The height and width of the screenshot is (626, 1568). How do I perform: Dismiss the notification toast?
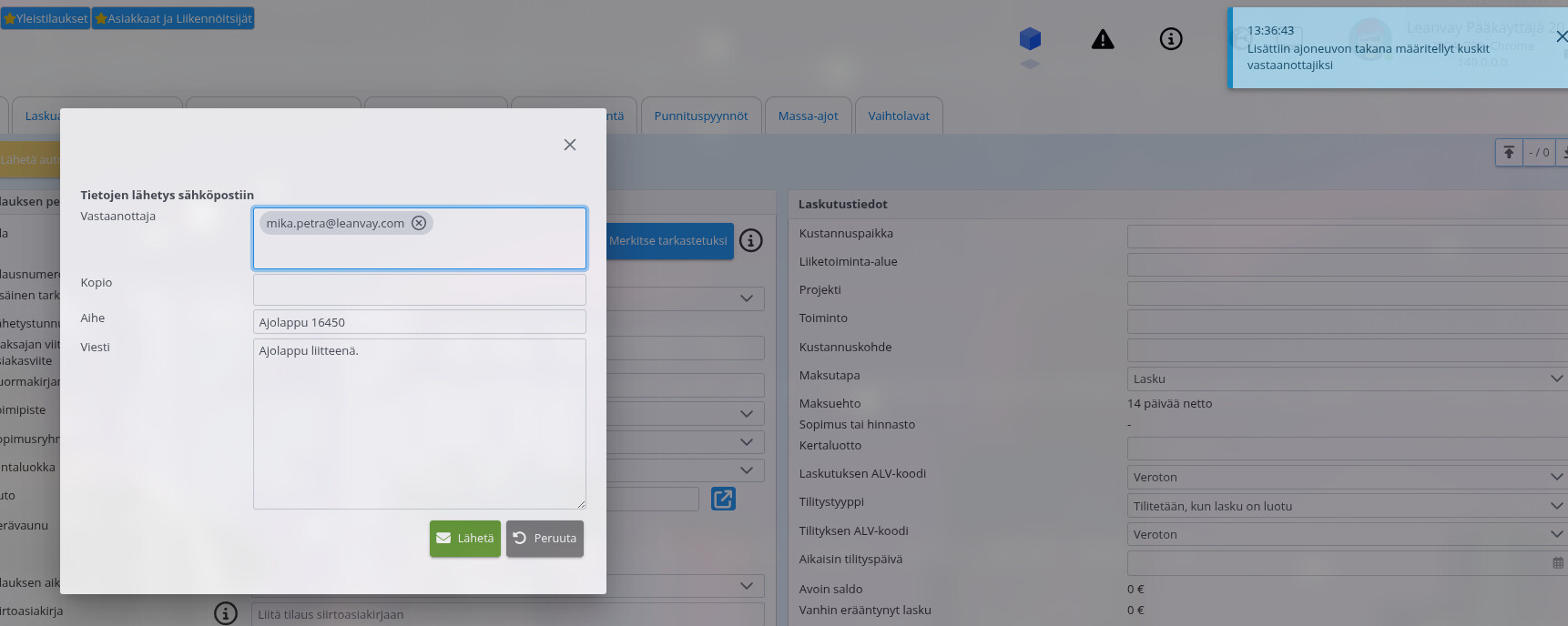point(1561,36)
